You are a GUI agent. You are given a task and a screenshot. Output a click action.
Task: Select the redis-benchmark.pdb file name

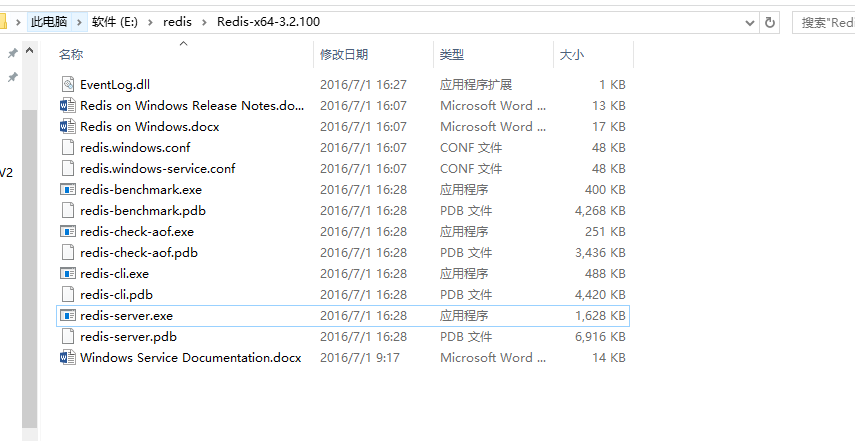click(143, 210)
